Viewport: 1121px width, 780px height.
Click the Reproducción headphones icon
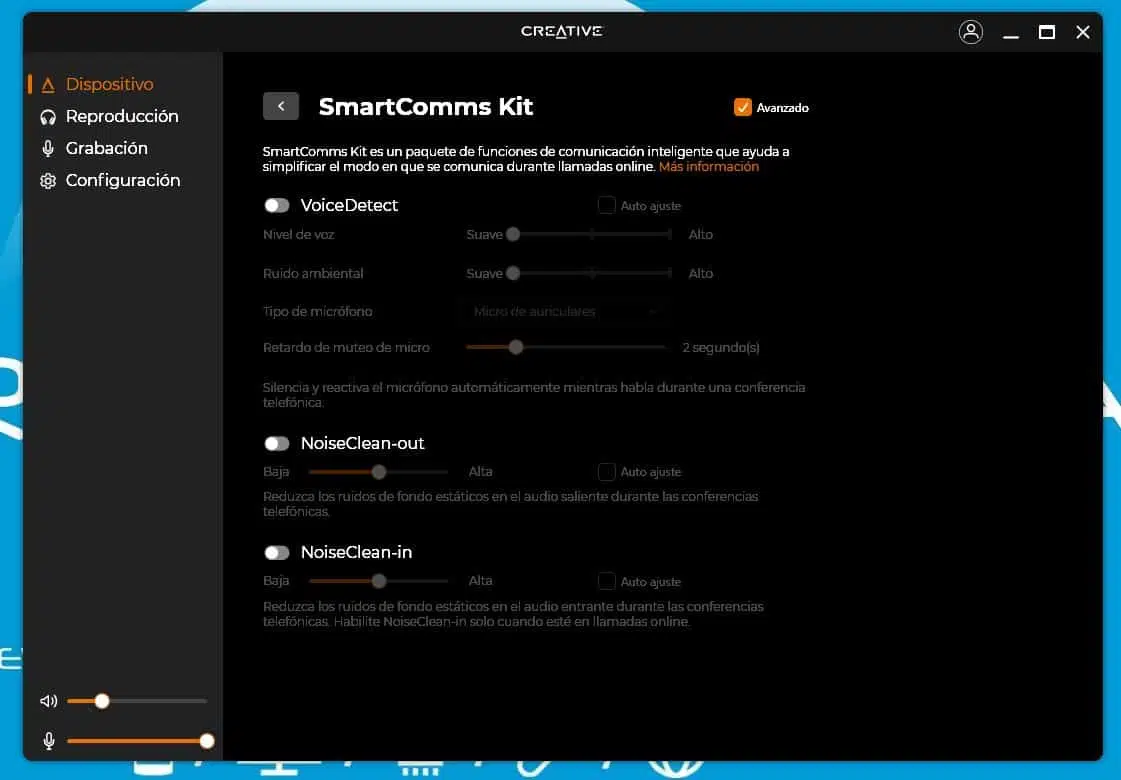click(x=48, y=117)
